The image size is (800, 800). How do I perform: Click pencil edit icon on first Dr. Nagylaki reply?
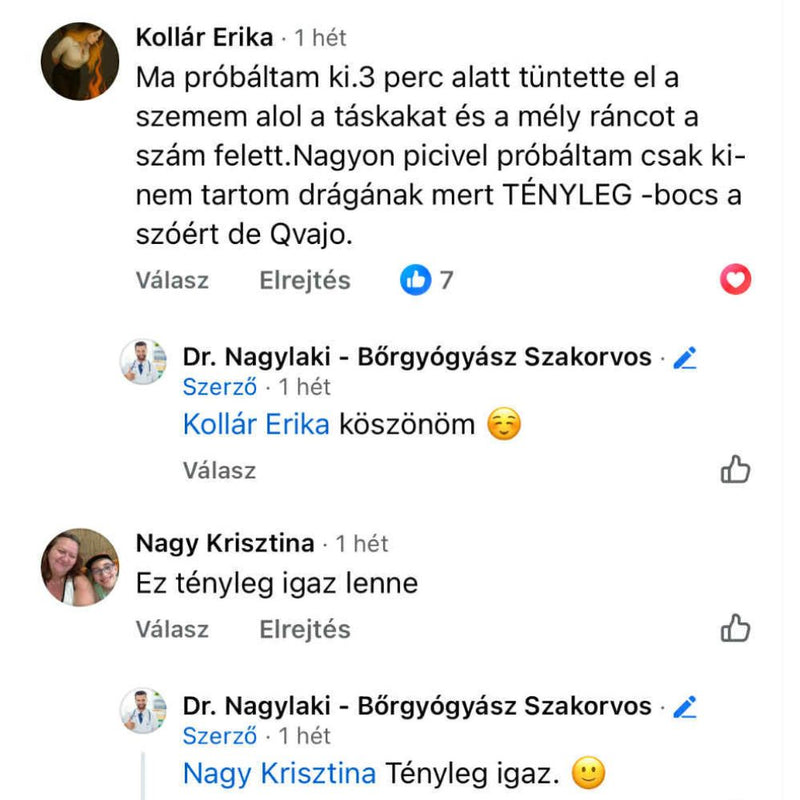685,358
